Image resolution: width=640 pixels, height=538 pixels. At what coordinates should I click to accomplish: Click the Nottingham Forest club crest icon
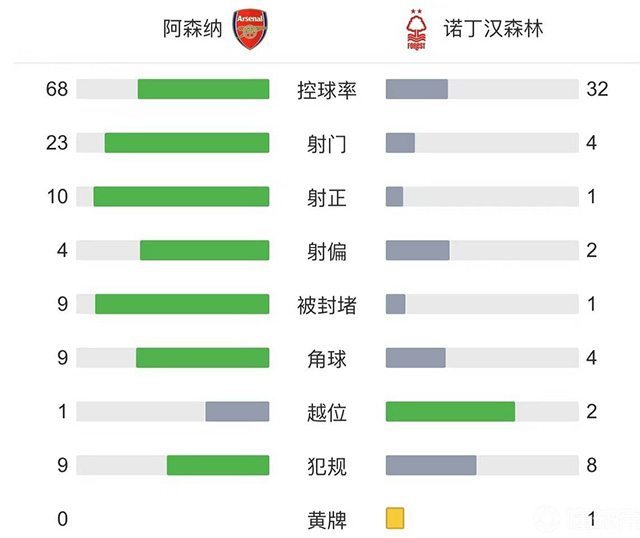click(x=412, y=30)
